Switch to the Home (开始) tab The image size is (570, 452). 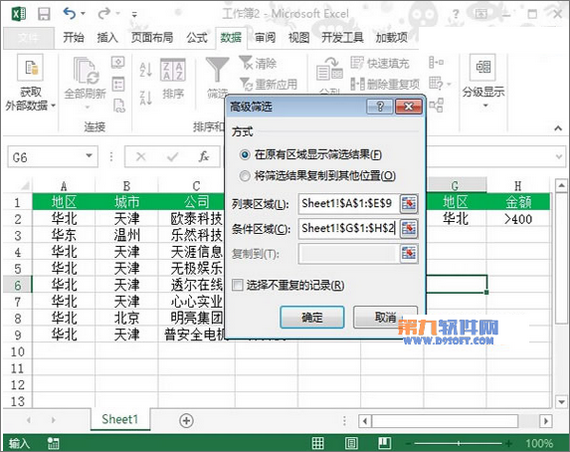pyautogui.click(x=73, y=37)
